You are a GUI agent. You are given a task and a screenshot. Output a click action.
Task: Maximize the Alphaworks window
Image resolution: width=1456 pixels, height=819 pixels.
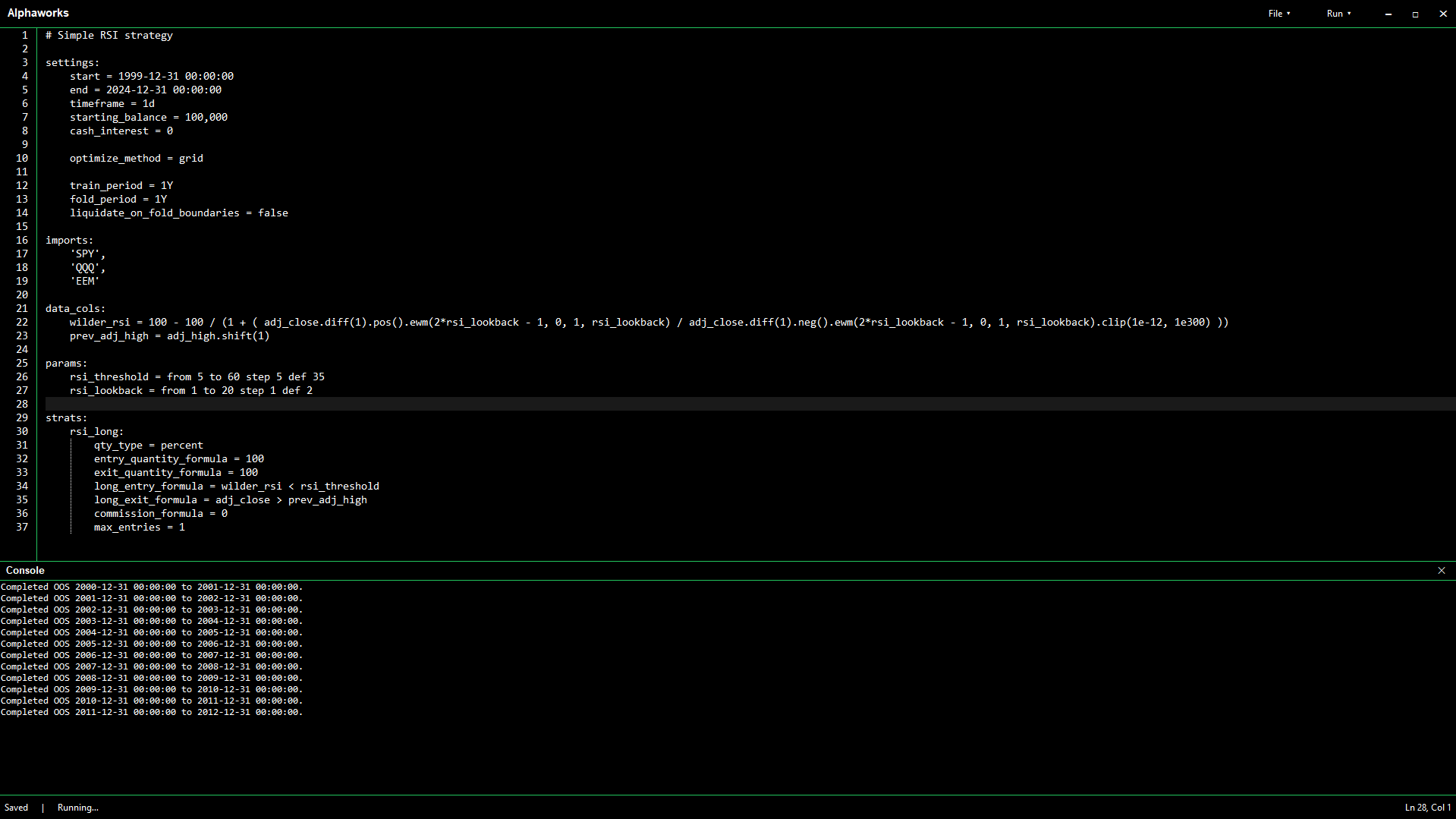click(x=1415, y=14)
